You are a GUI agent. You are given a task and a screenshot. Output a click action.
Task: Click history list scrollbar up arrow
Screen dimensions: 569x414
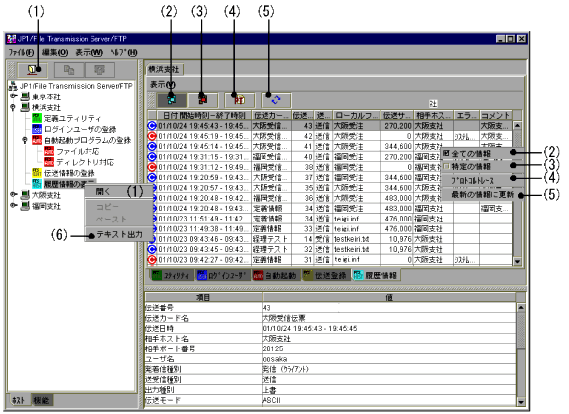coord(517,126)
